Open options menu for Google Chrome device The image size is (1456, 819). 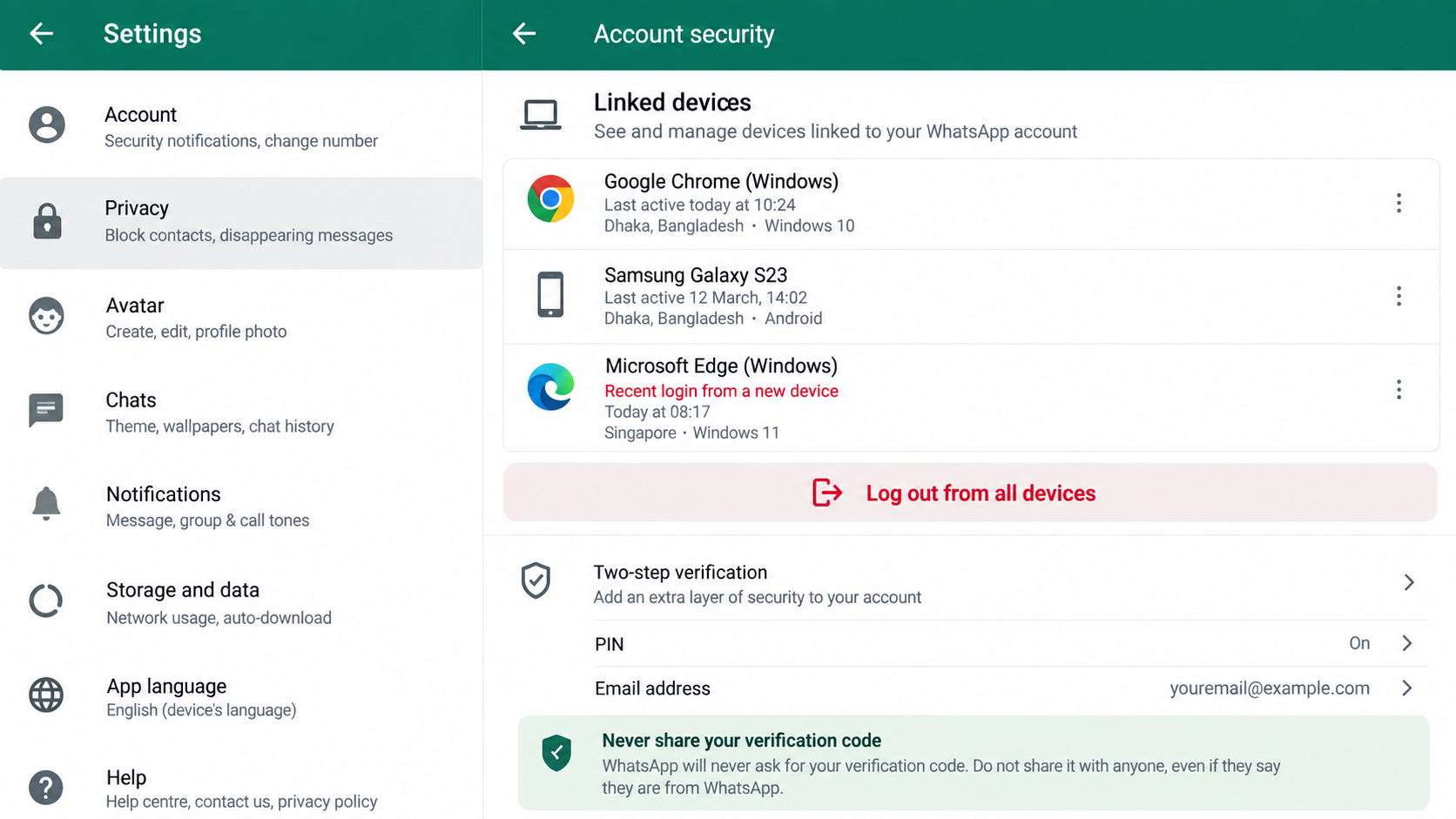point(1399,203)
